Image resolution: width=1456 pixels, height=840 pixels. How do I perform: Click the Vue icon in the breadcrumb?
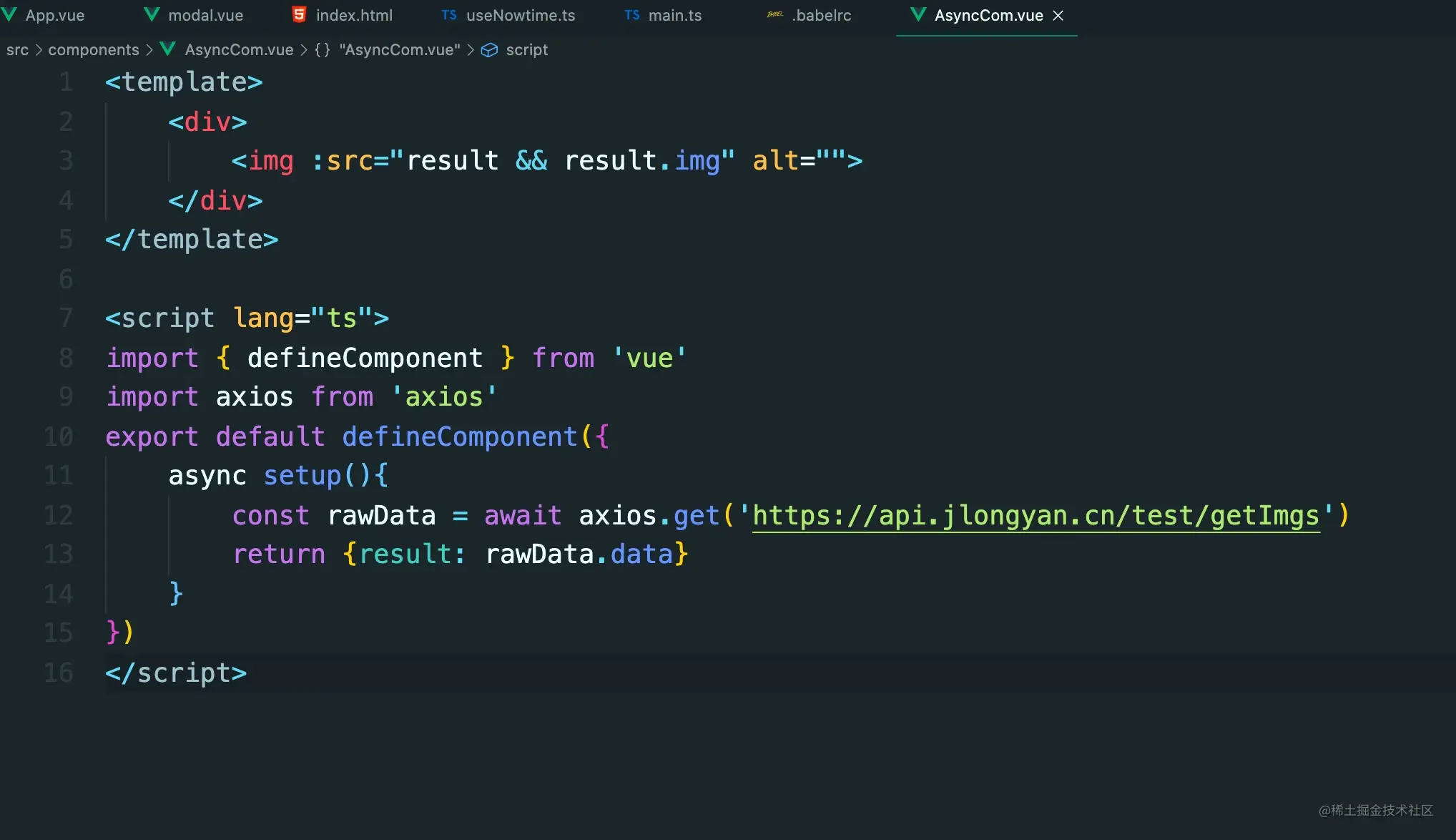168,49
